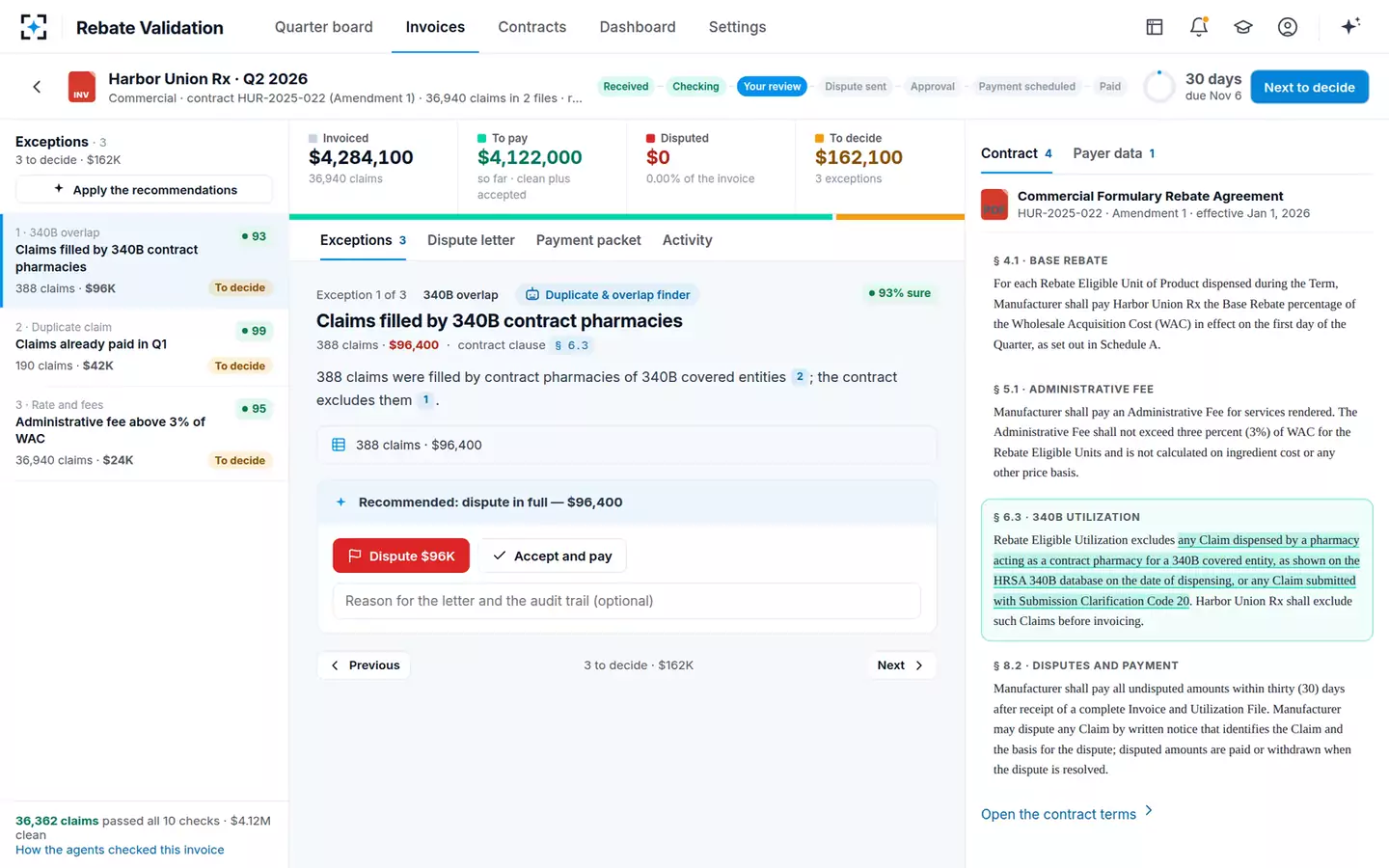This screenshot has height=868, width=1389.
Task: Open the § 6.3 contract clause reference
Action: 571,345
